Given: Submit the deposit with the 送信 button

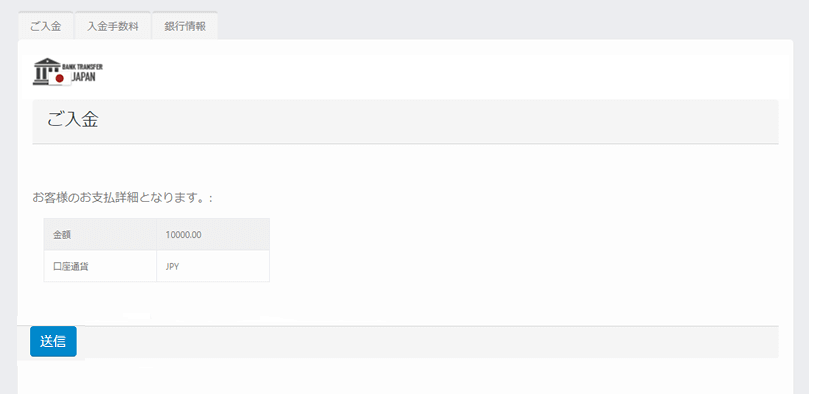Looking at the screenshot, I should point(53,341).
